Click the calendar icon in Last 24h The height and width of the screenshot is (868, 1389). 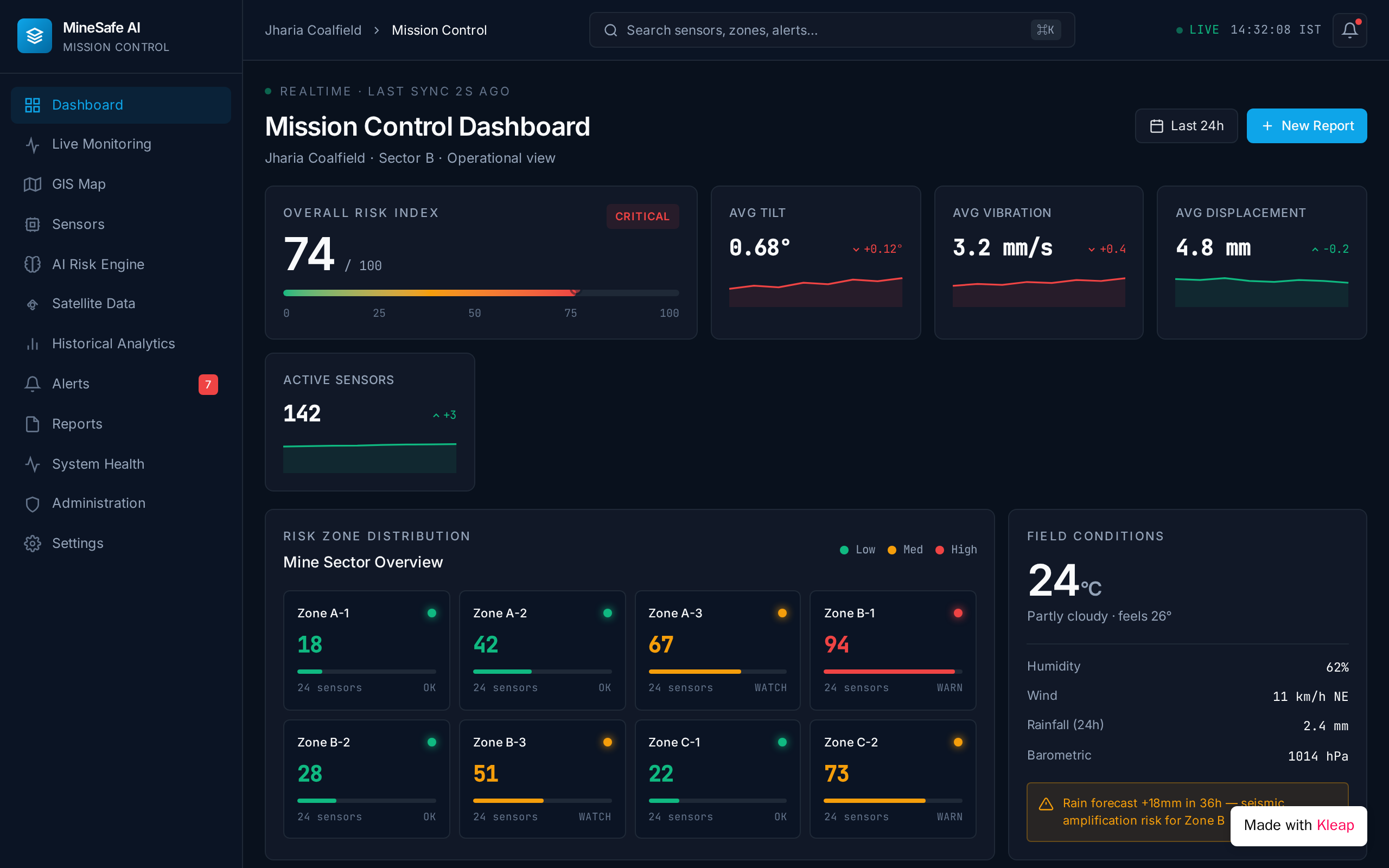tap(1157, 126)
